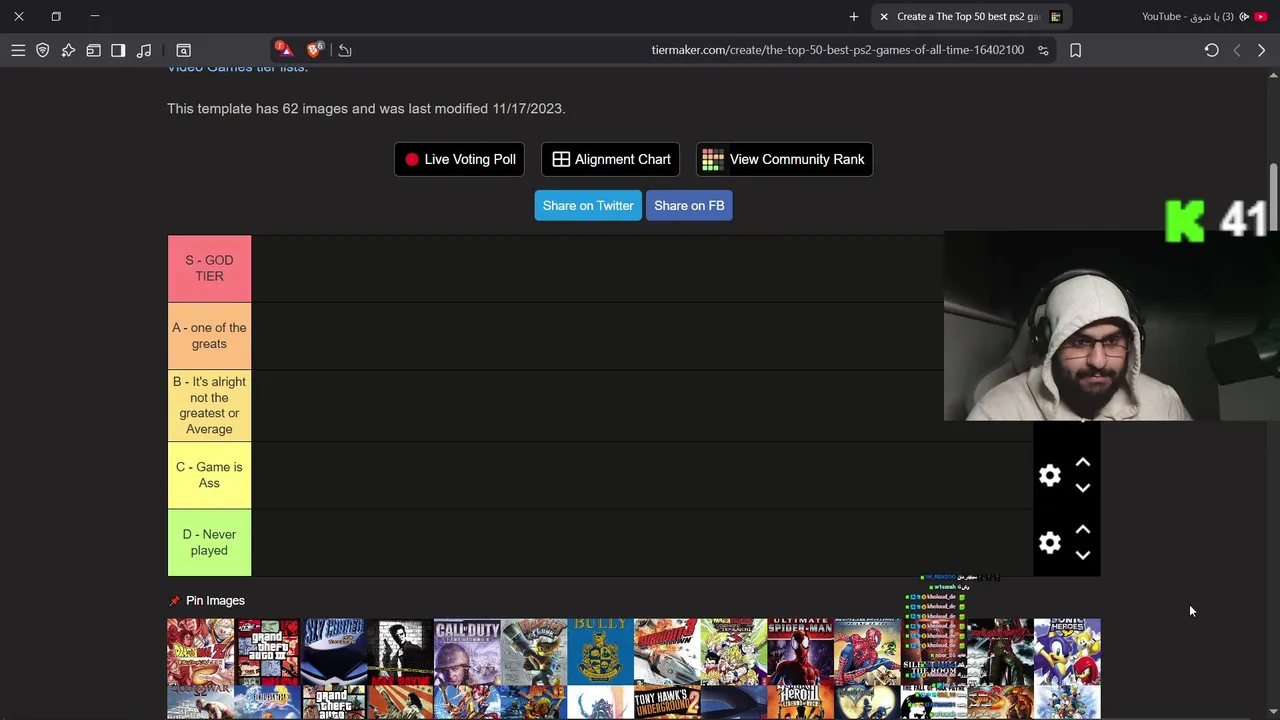The width and height of the screenshot is (1280, 720).
Task: Select the Guitar Hero III cover
Action: click(x=800, y=703)
